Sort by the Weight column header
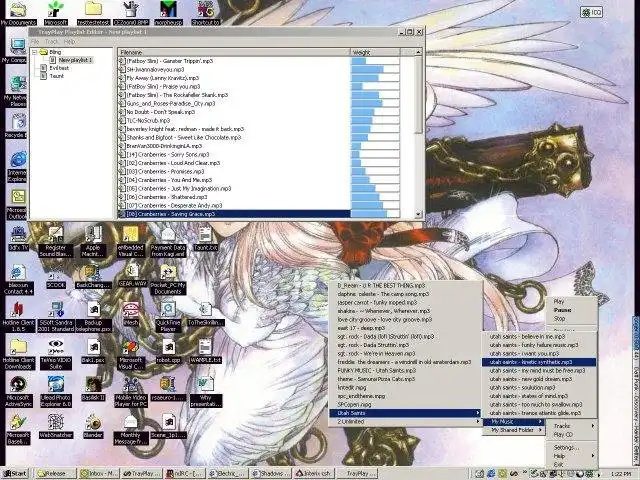 [375, 52]
